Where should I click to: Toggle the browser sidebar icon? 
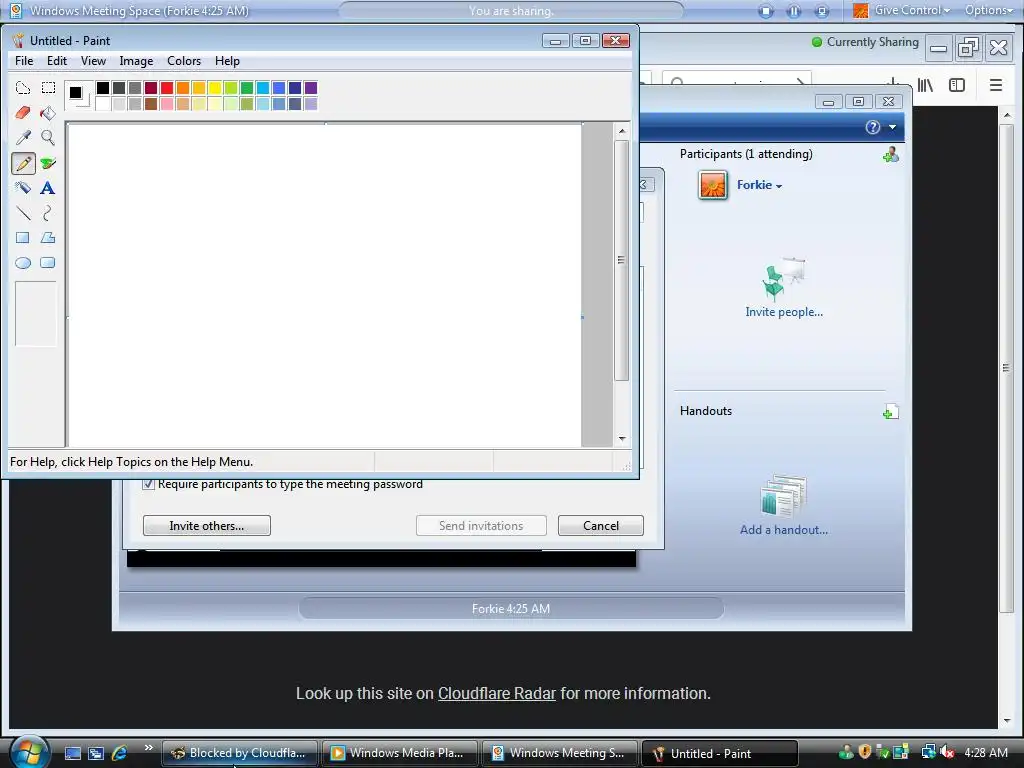957,85
